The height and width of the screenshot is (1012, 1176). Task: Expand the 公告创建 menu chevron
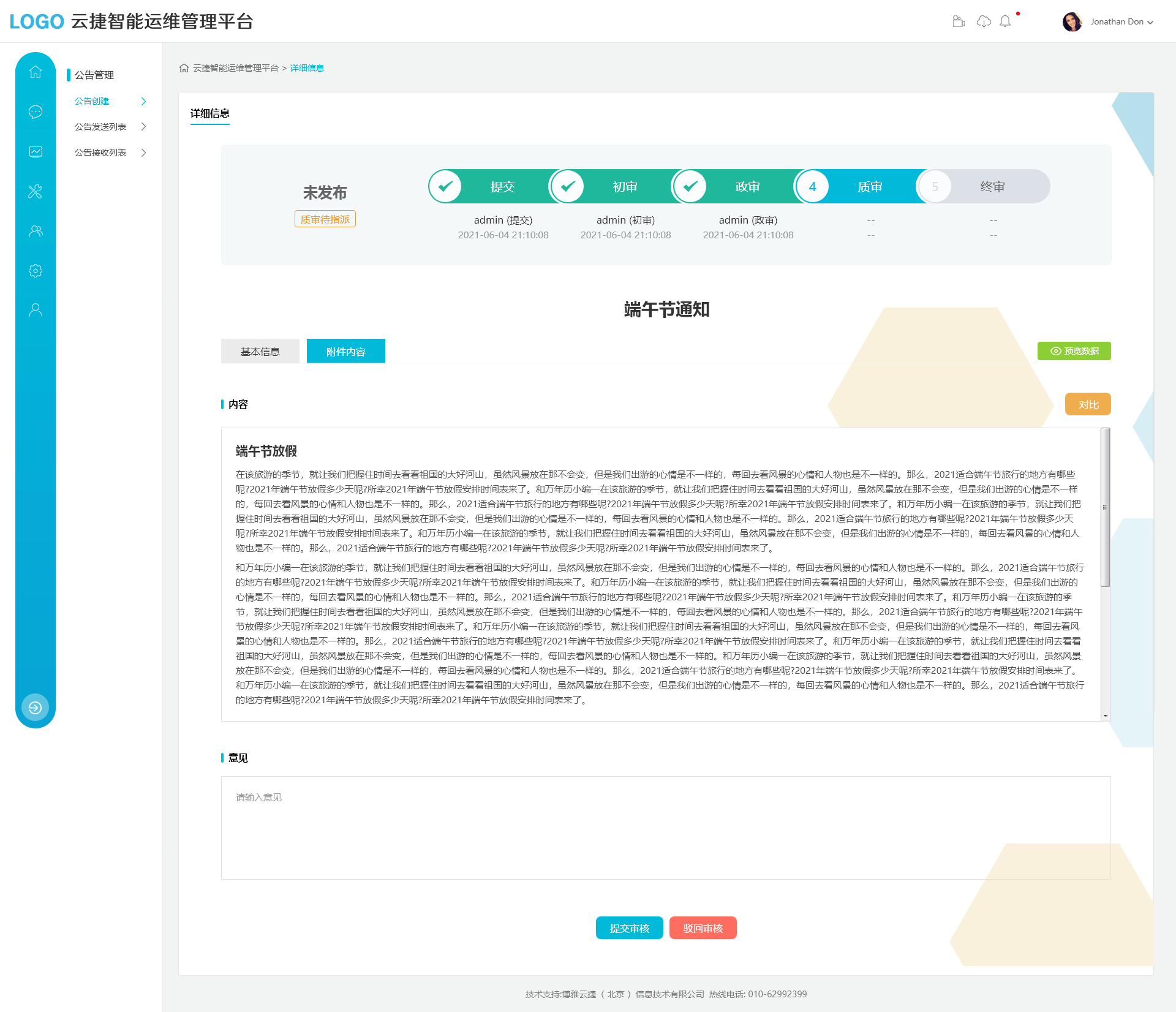coord(143,101)
